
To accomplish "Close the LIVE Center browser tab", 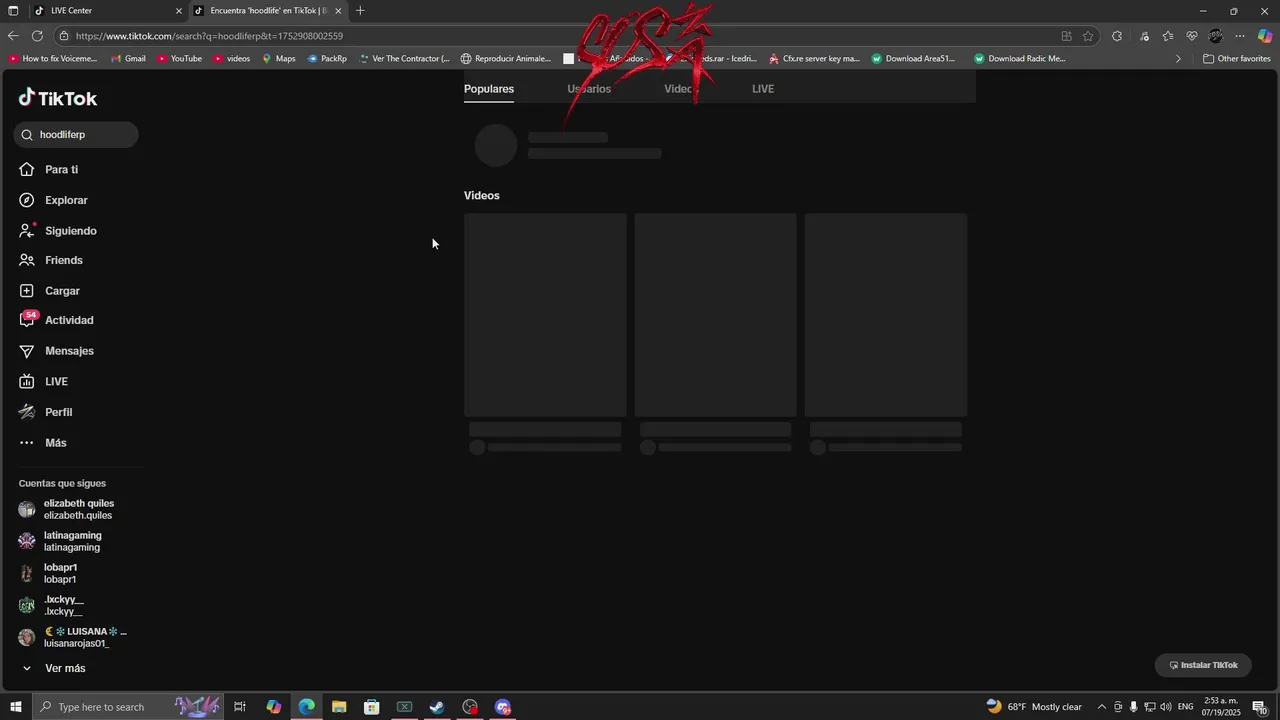I will [x=179, y=11].
